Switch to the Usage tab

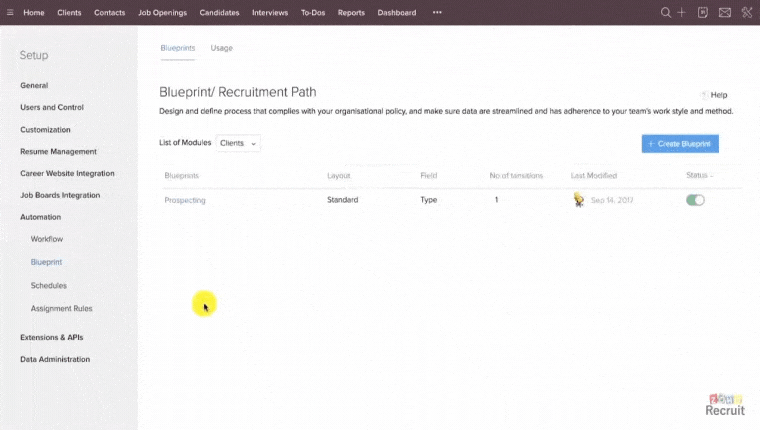coord(222,48)
